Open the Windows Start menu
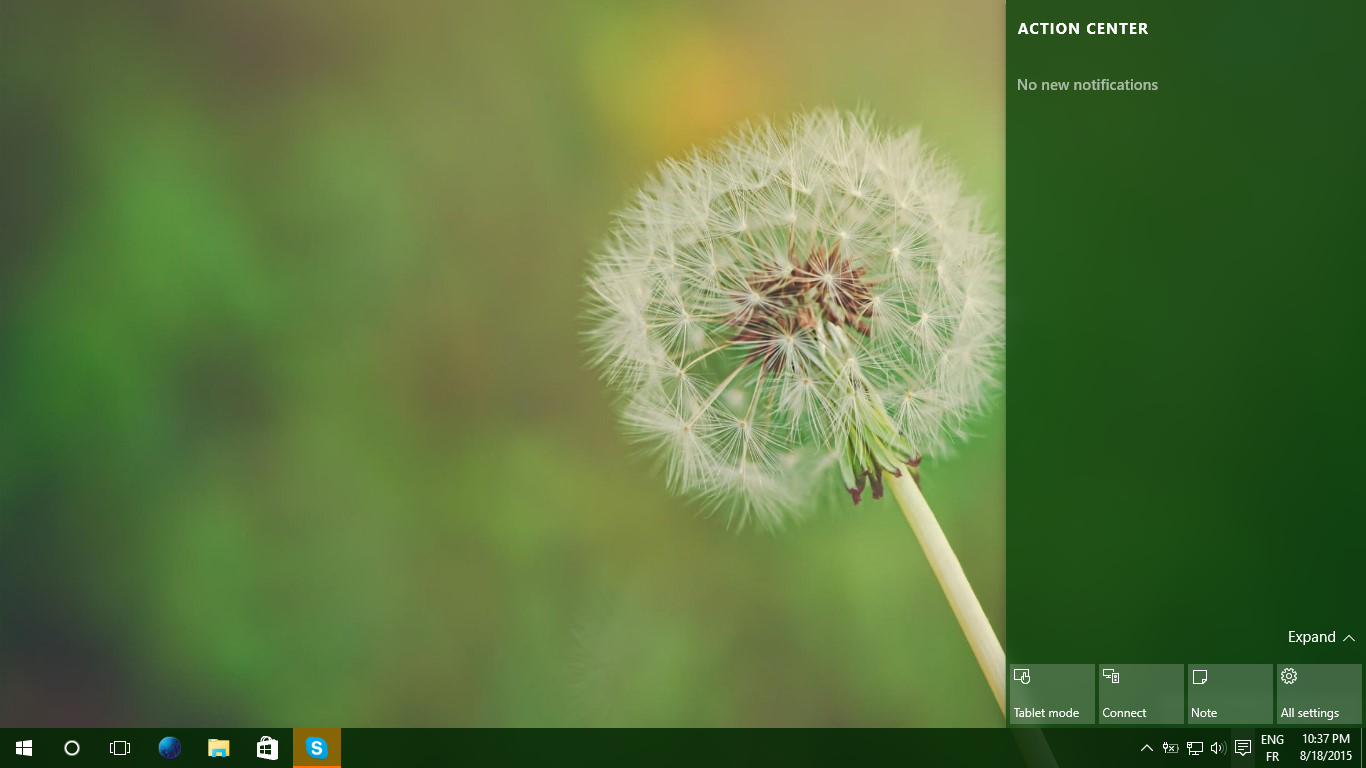1366x768 pixels. [x=24, y=748]
